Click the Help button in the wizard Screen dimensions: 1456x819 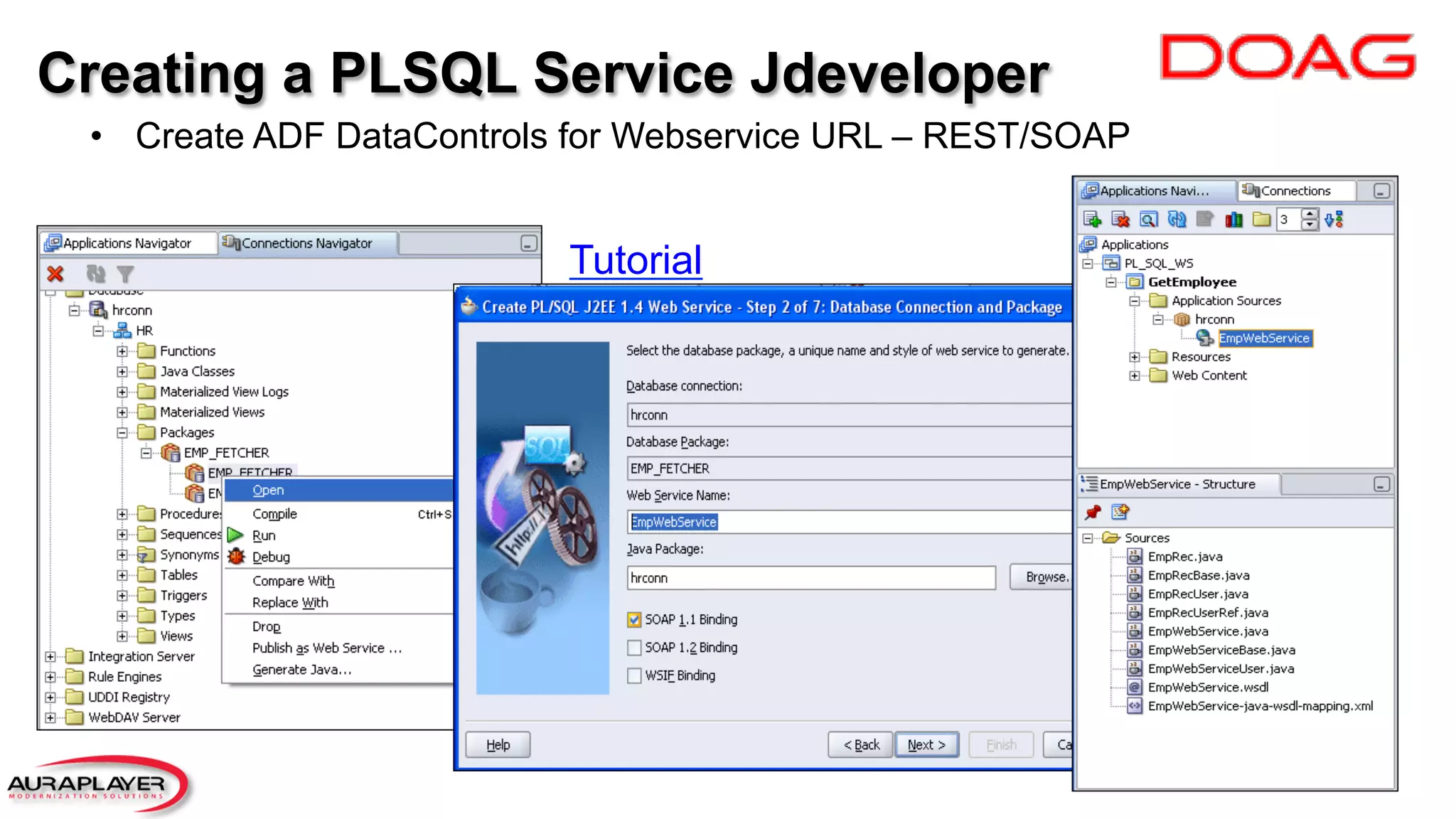(x=498, y=745)
